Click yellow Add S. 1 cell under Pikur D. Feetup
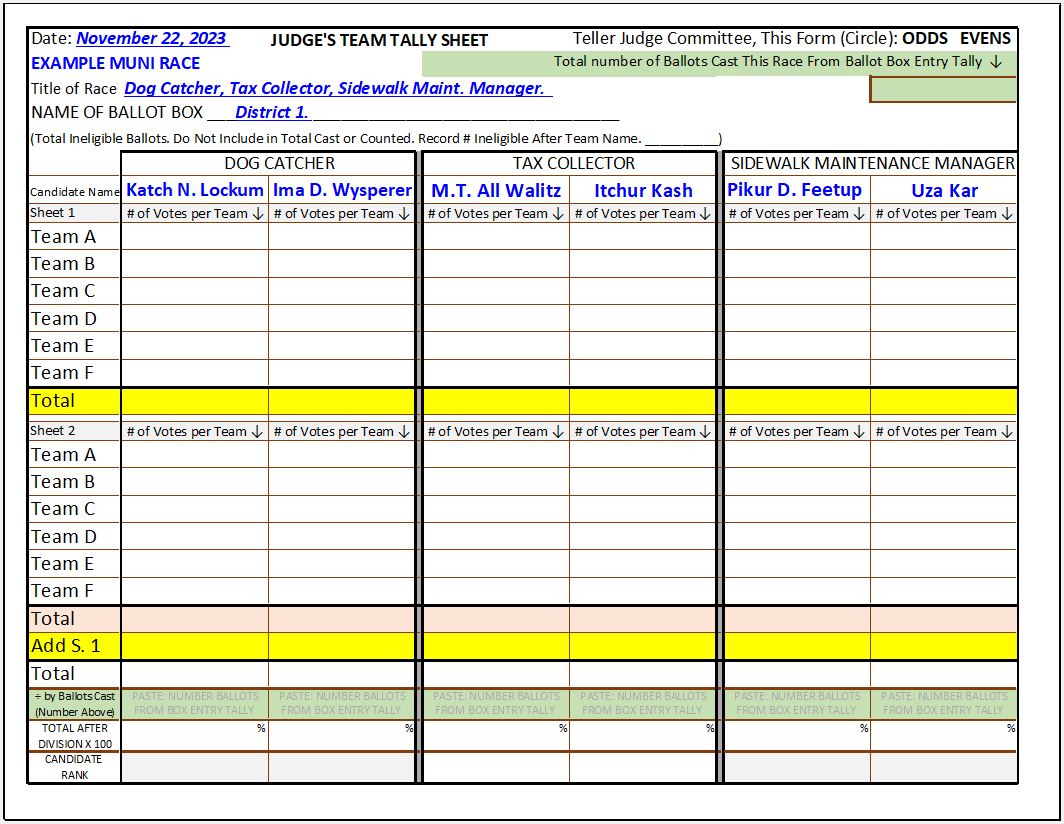 tap(797, 646)
